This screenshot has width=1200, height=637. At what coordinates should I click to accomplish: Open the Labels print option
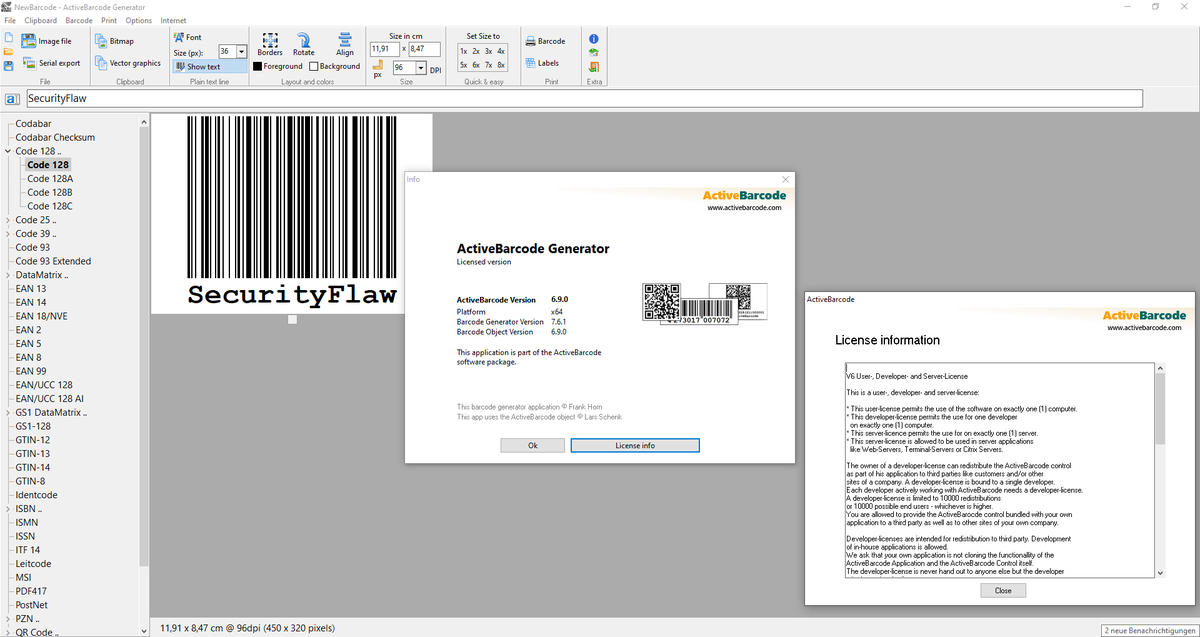(542, 63)
